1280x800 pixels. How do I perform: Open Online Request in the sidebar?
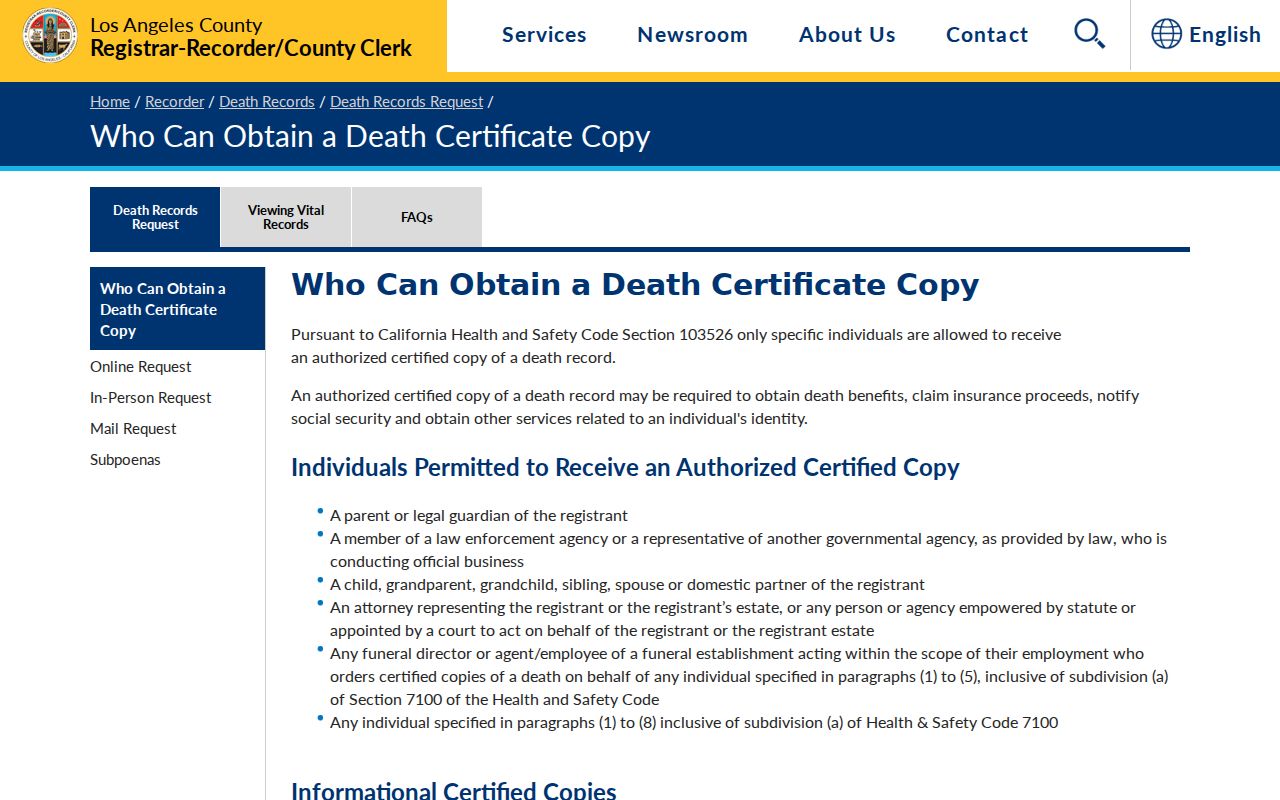[x=141, y=367]
